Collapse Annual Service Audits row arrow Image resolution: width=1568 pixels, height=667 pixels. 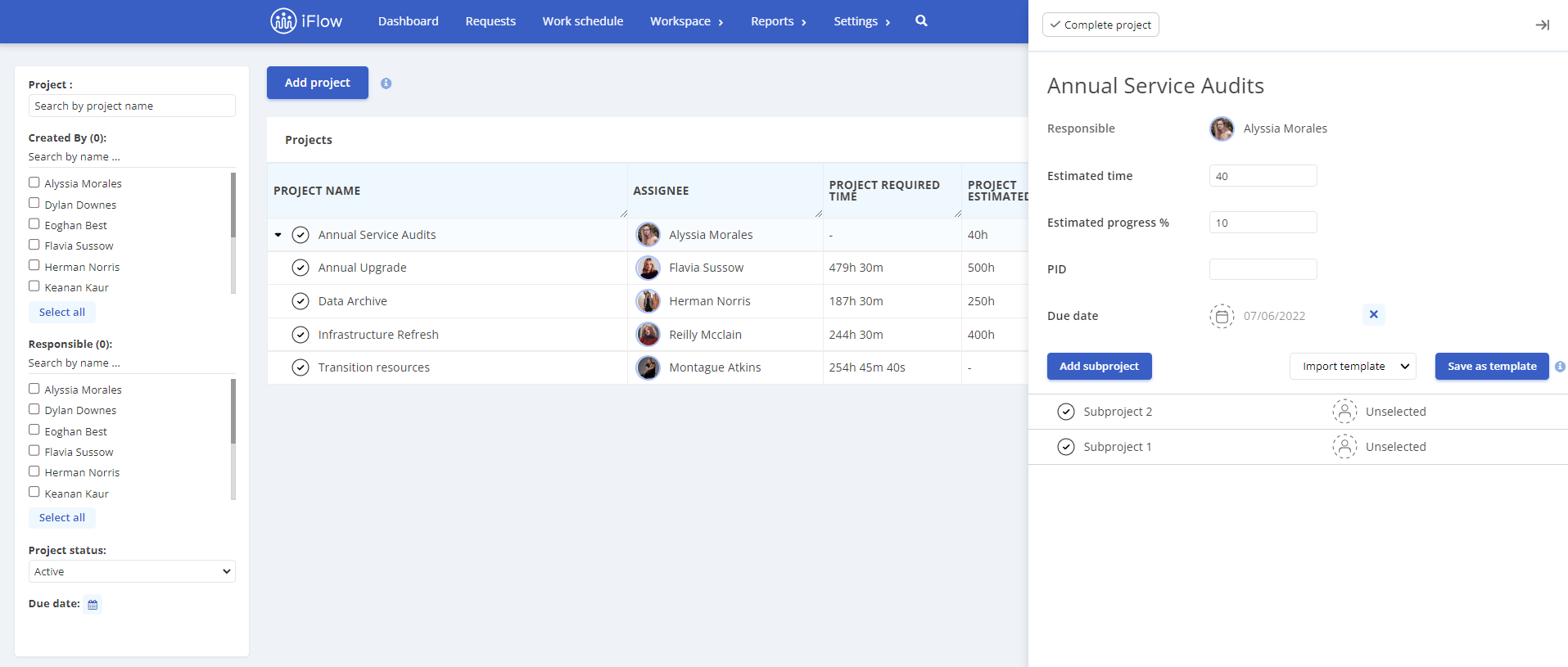coord(278,235)
